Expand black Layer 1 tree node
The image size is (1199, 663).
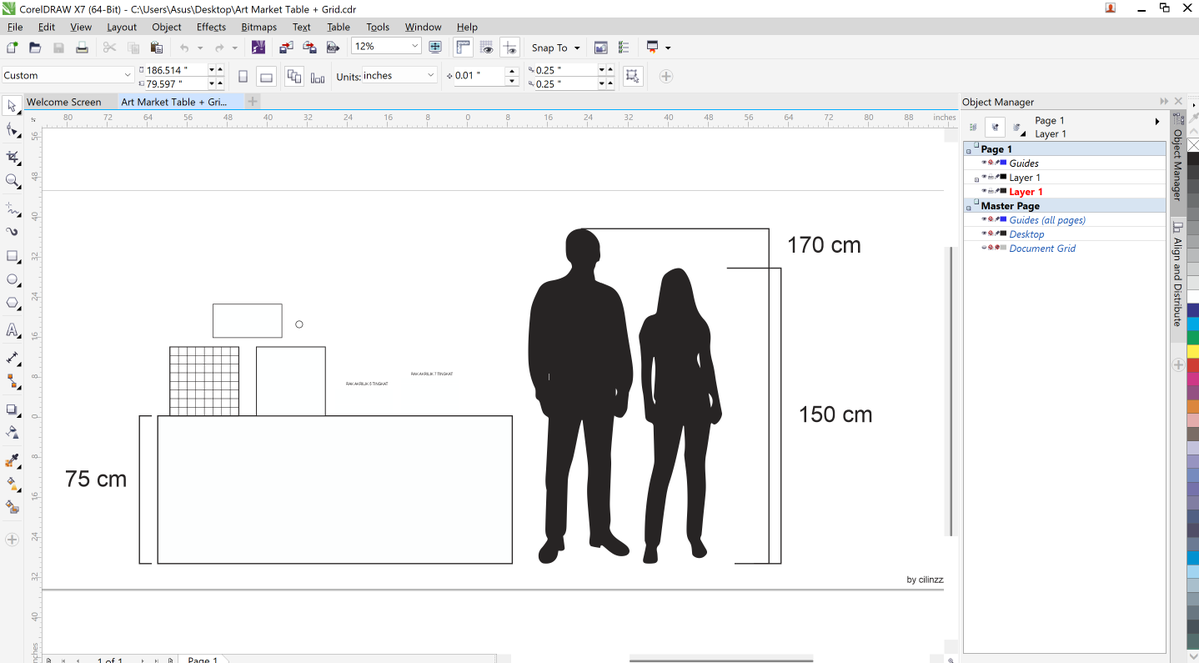click(x=976, y=179)
